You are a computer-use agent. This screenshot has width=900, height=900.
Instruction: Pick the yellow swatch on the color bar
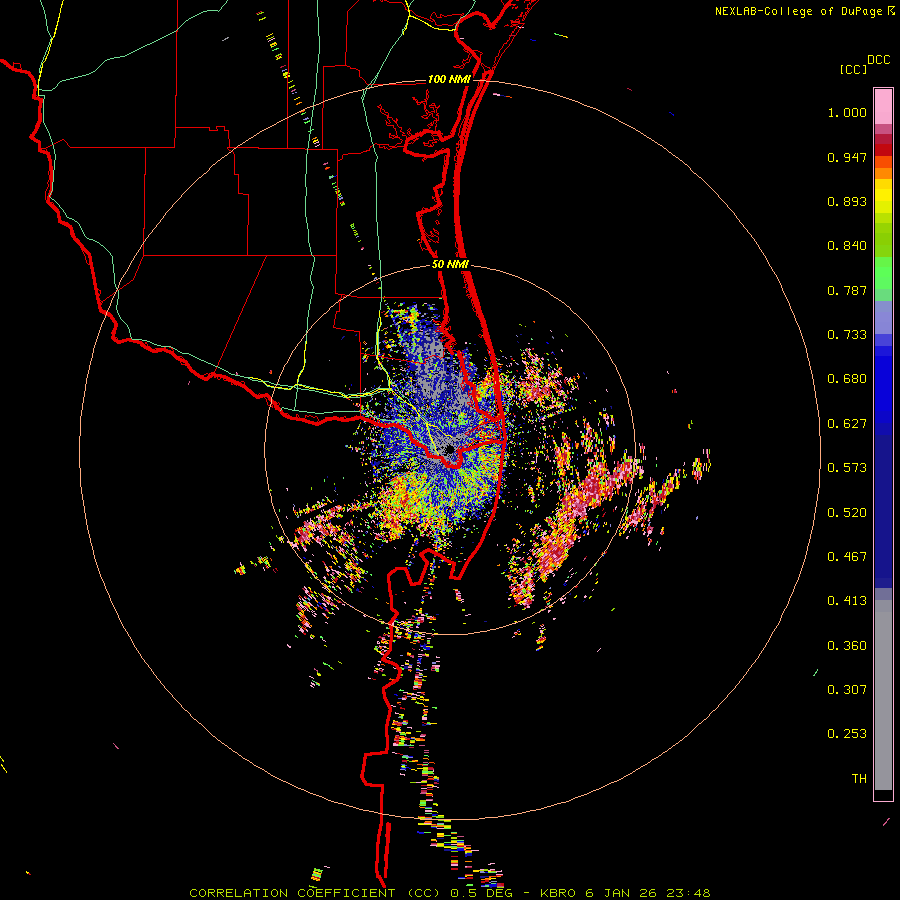click(883, 196)
